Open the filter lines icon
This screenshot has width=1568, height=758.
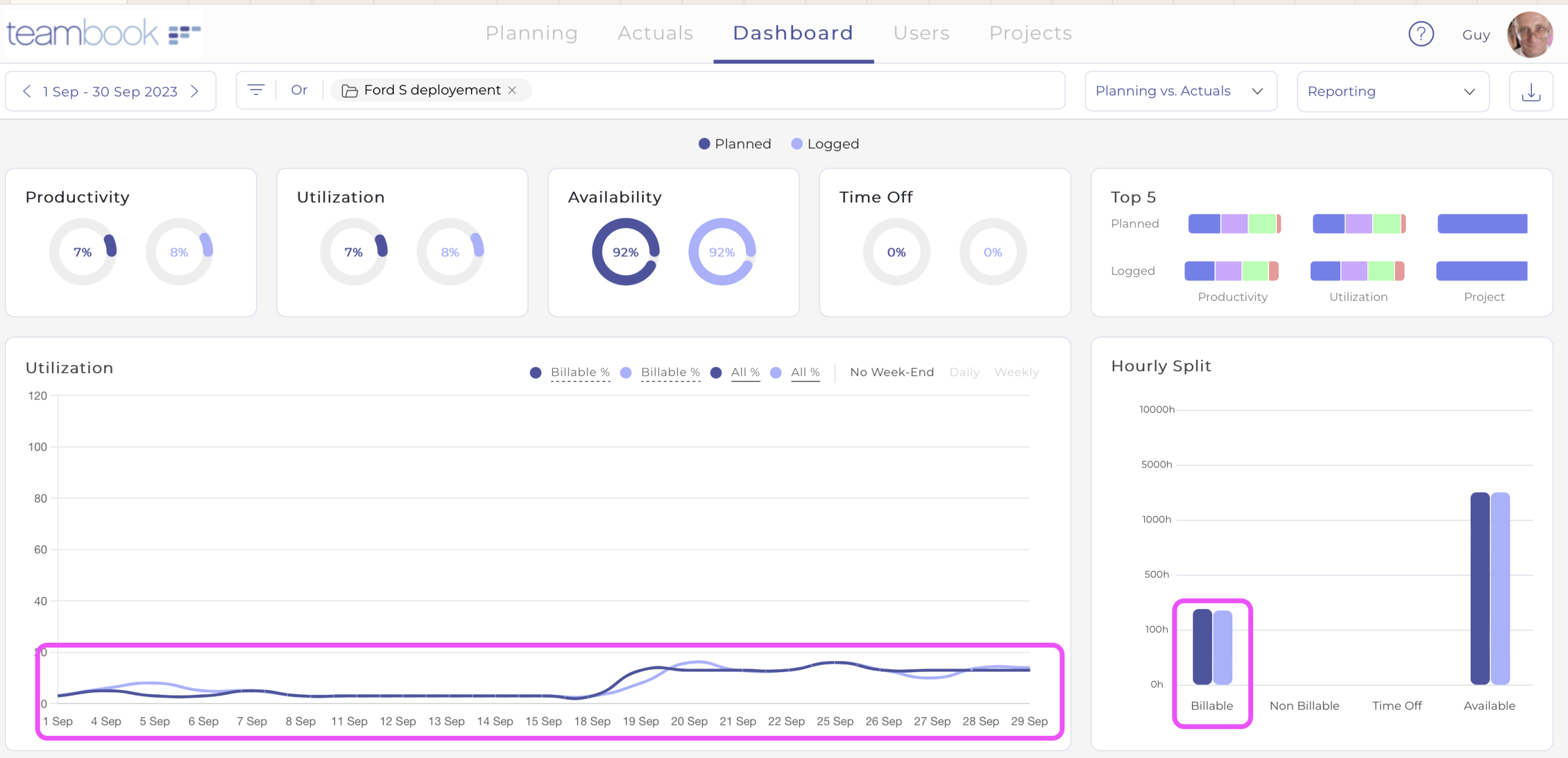pos(255,90)
